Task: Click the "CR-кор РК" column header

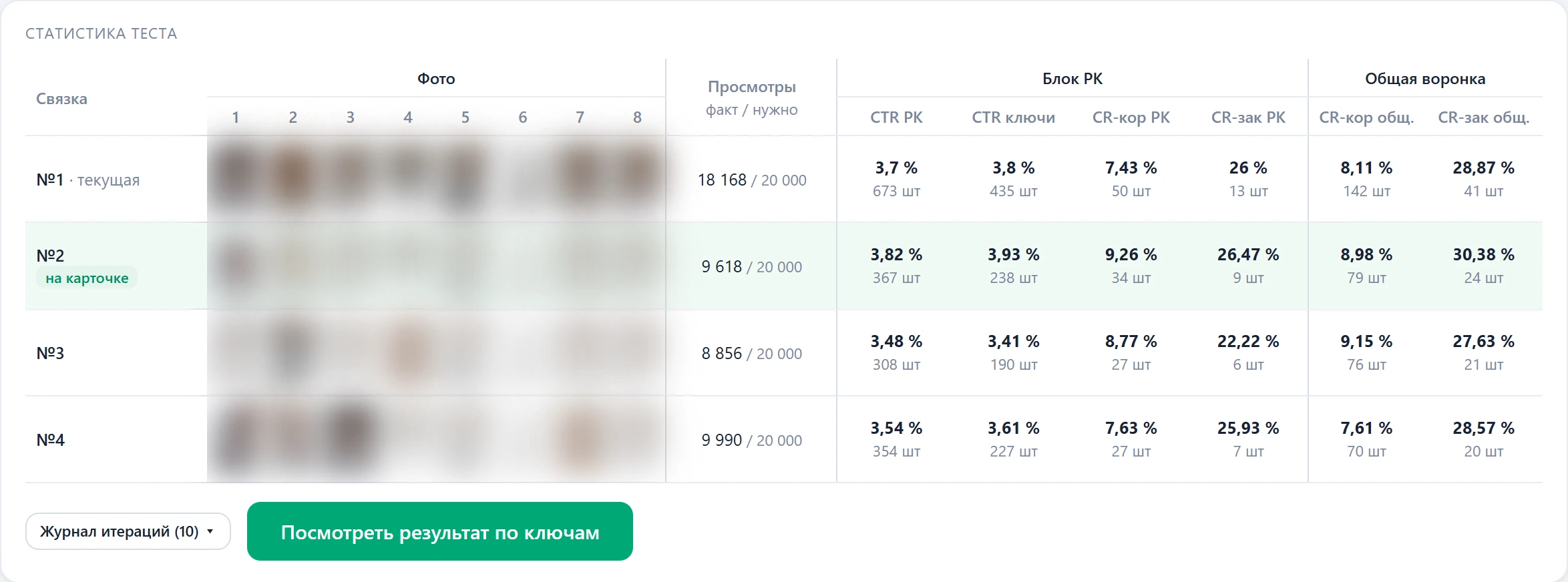Action: [1131, 117]
